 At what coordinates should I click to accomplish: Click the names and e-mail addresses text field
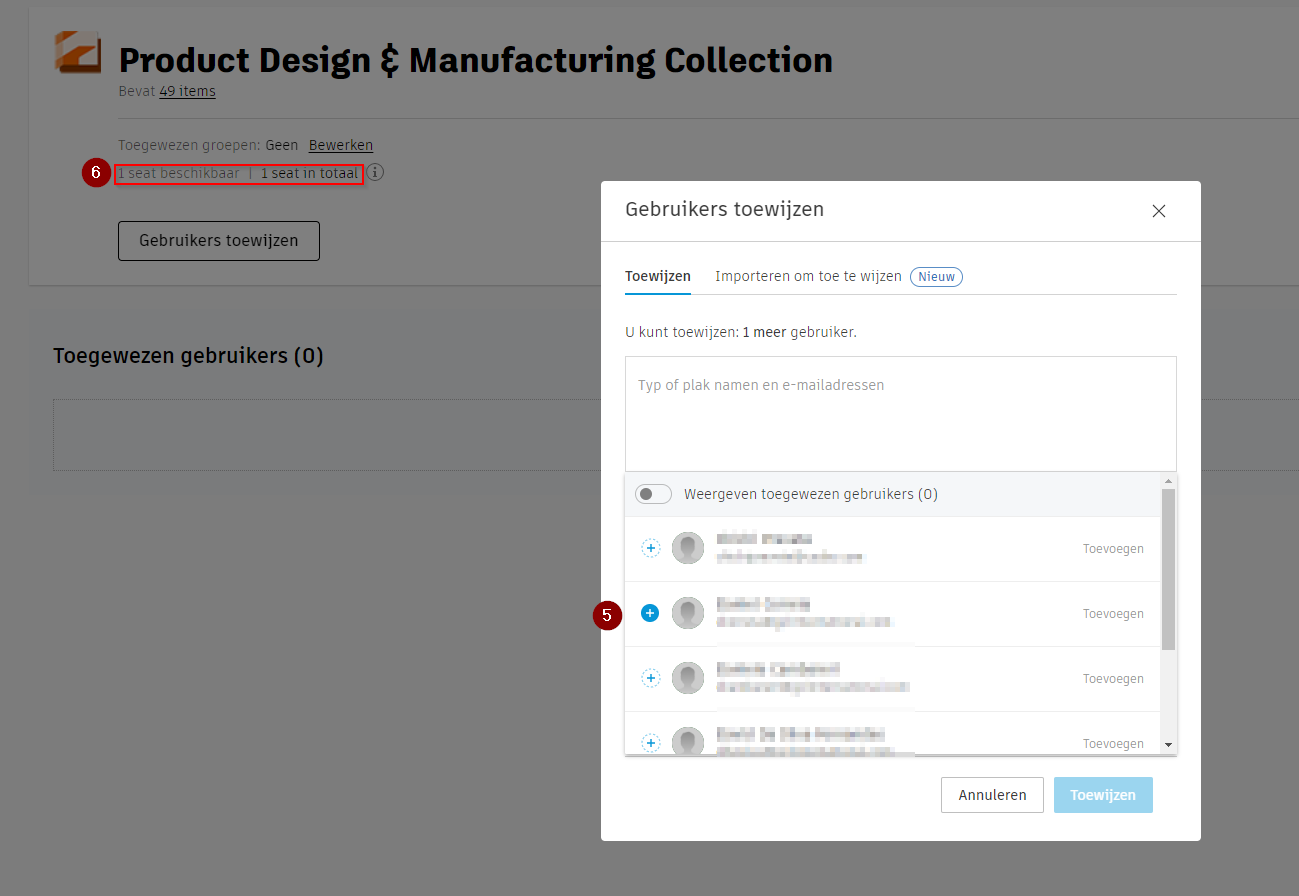901,414
